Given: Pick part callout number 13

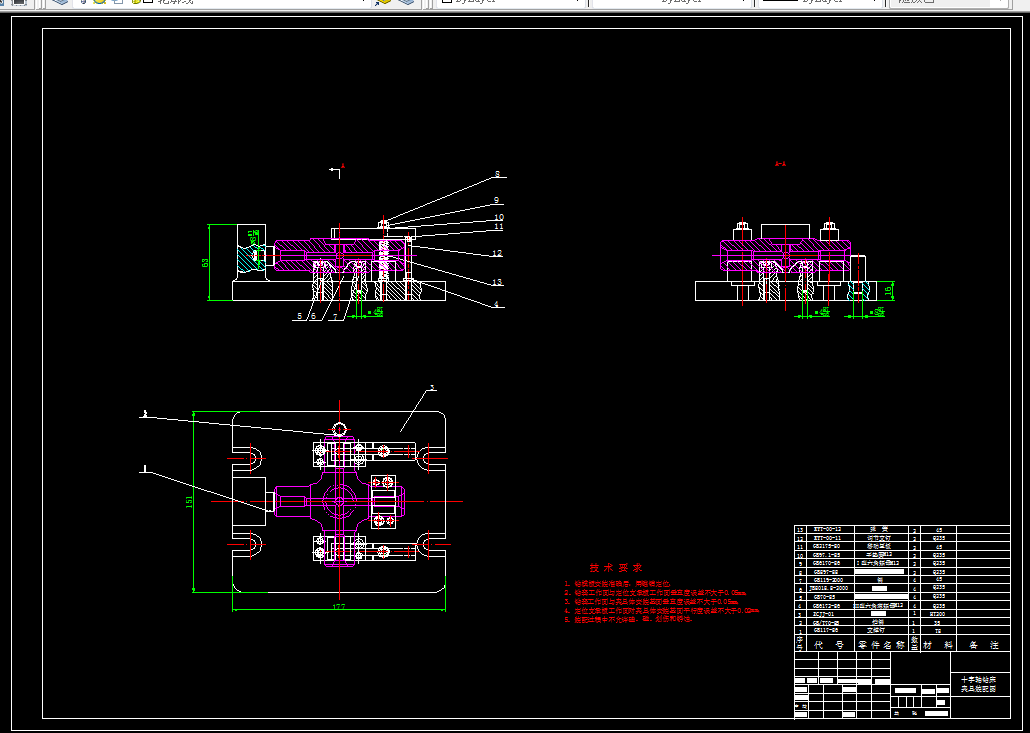Looking at the screenshot, I should click(497, 282).
